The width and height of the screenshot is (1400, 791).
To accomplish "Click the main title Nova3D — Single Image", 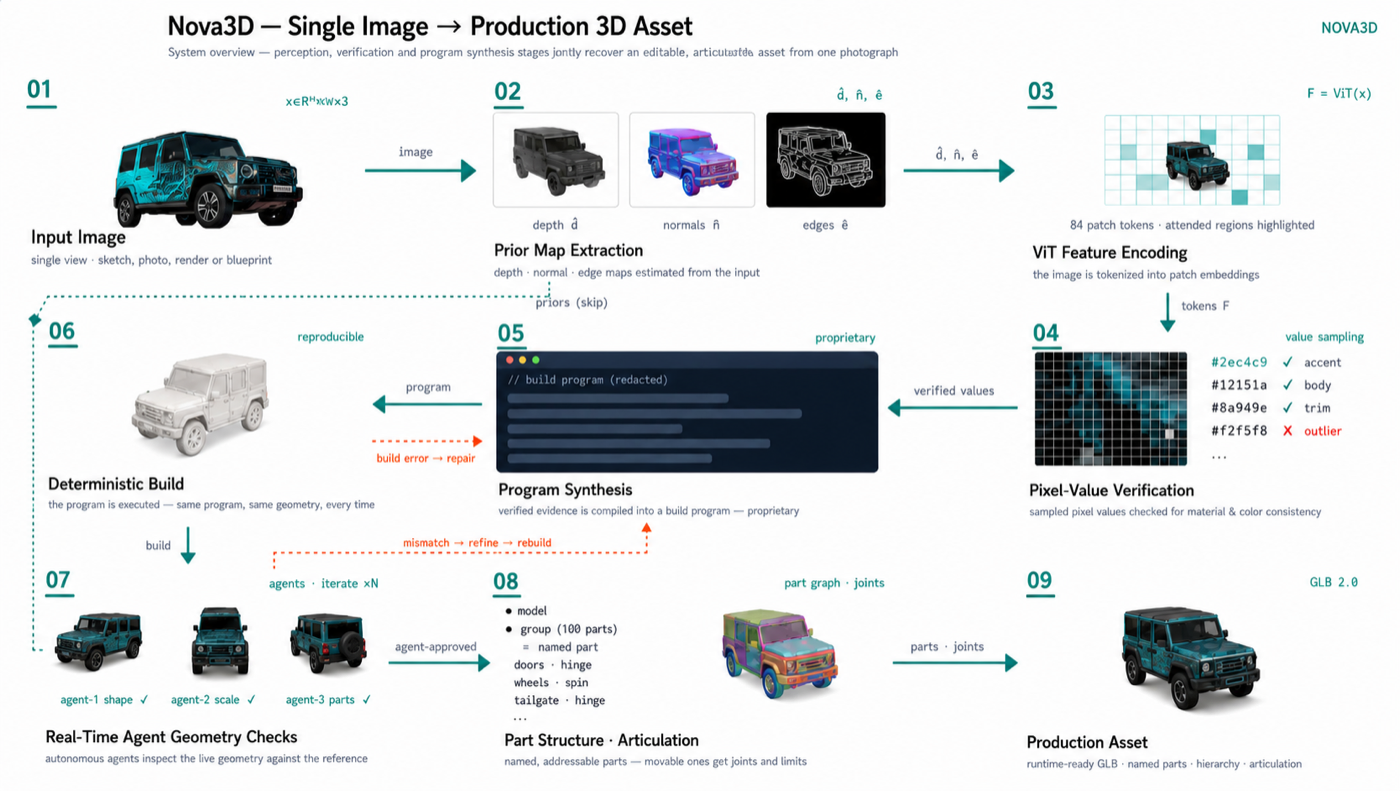I will pyautogui.click(x=430, y=26).
